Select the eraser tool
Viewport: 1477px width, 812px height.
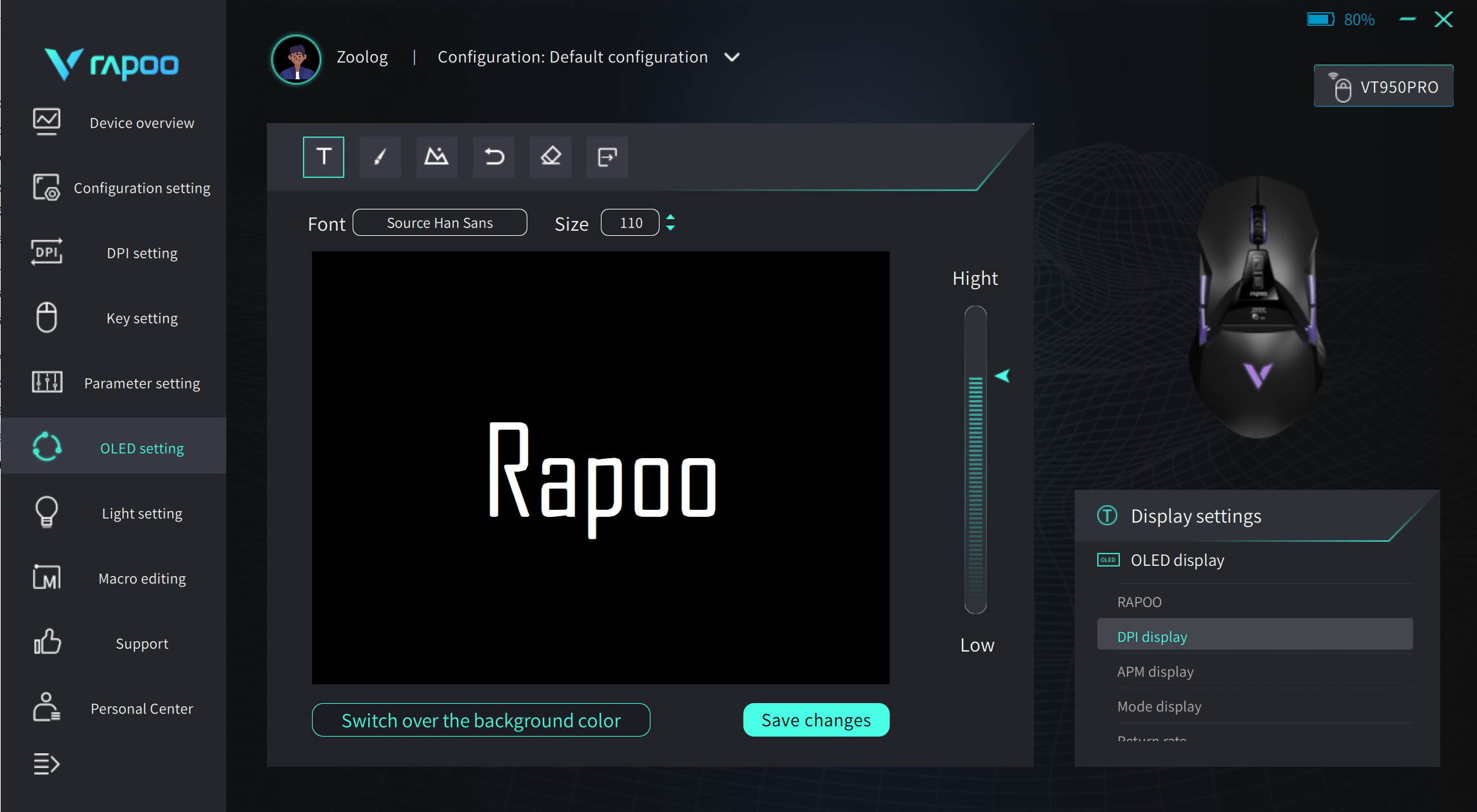[x=551, y=157]
